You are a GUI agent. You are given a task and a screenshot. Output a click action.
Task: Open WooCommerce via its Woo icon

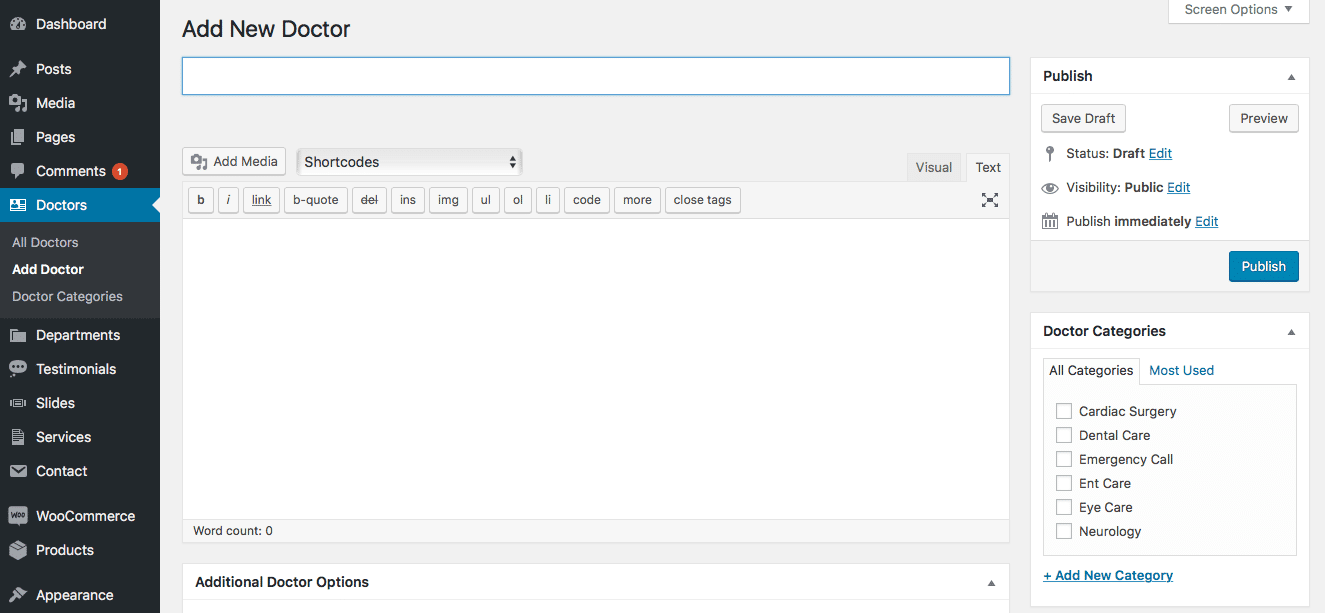18,516
